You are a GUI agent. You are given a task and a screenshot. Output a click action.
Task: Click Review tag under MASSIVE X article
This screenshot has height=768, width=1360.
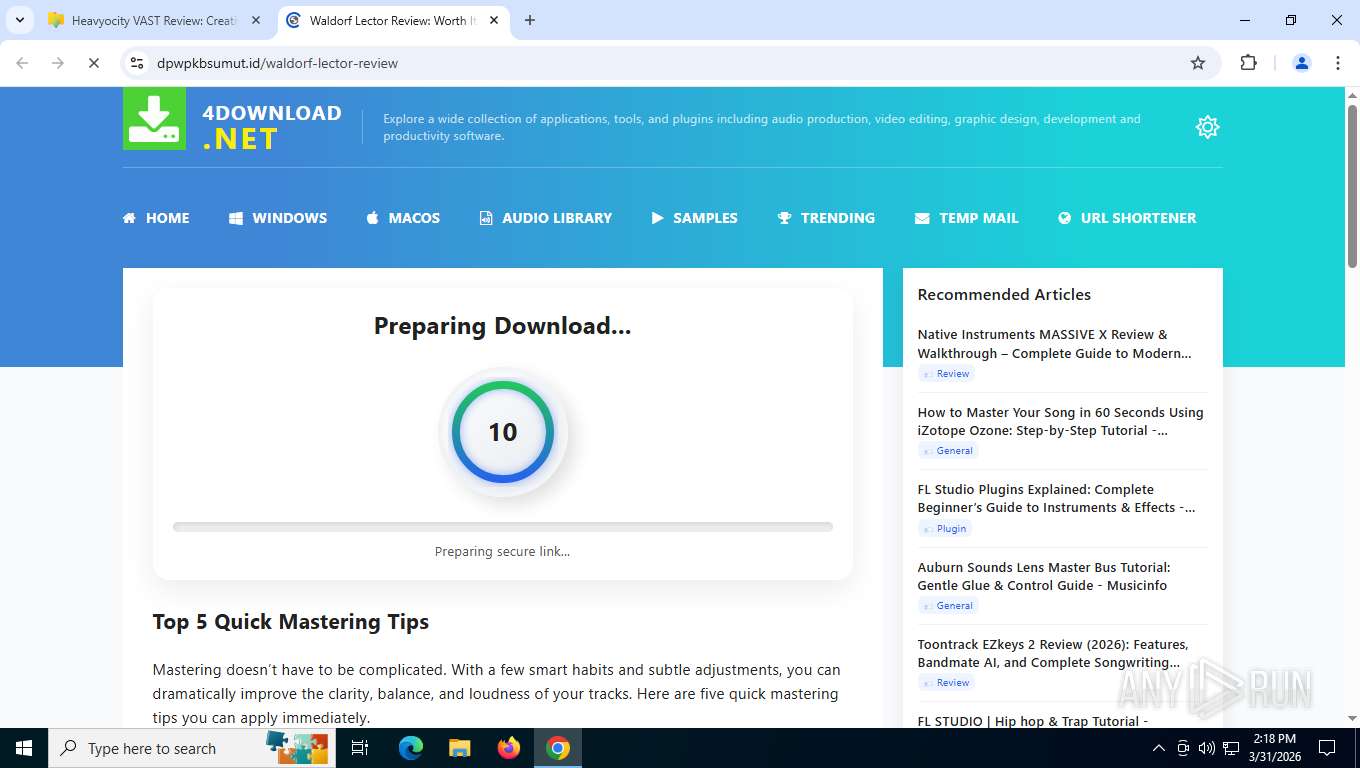[x=946, y=373]
